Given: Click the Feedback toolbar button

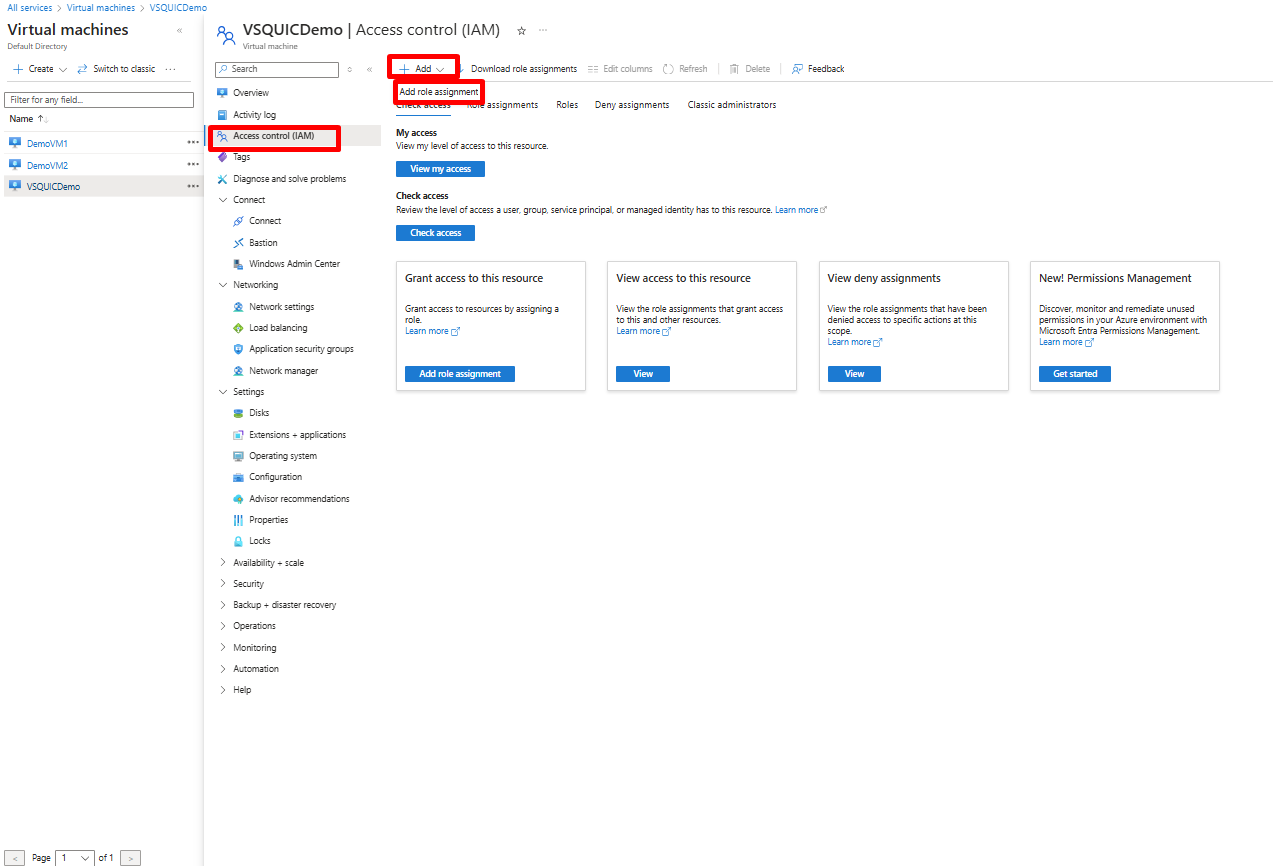Looking at the screenshot, I should coord(818,69).
